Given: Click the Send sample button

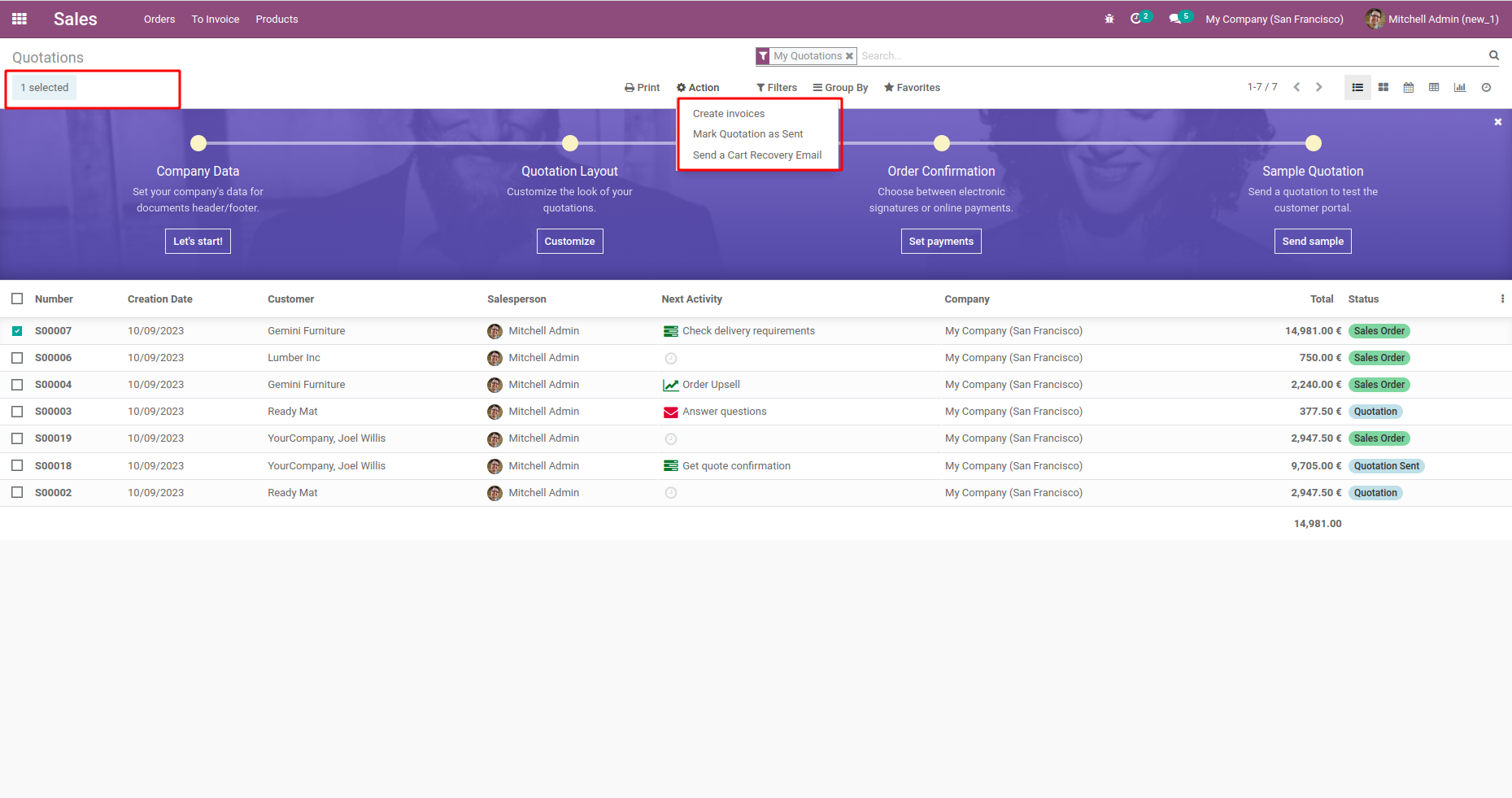Looking at the screenshot, I should [x=1313, y=242].
